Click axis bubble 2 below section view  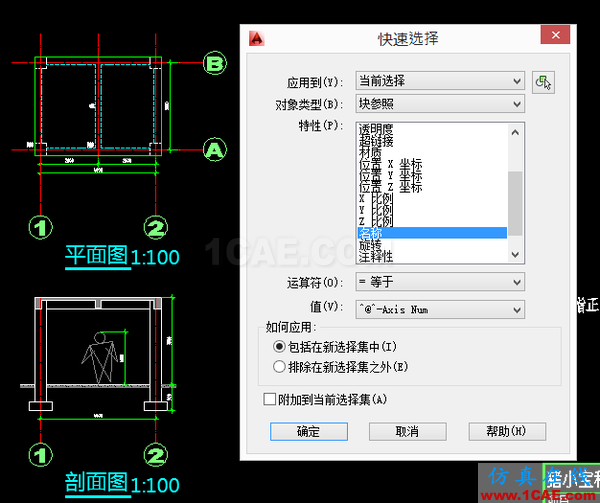[156, 455]
